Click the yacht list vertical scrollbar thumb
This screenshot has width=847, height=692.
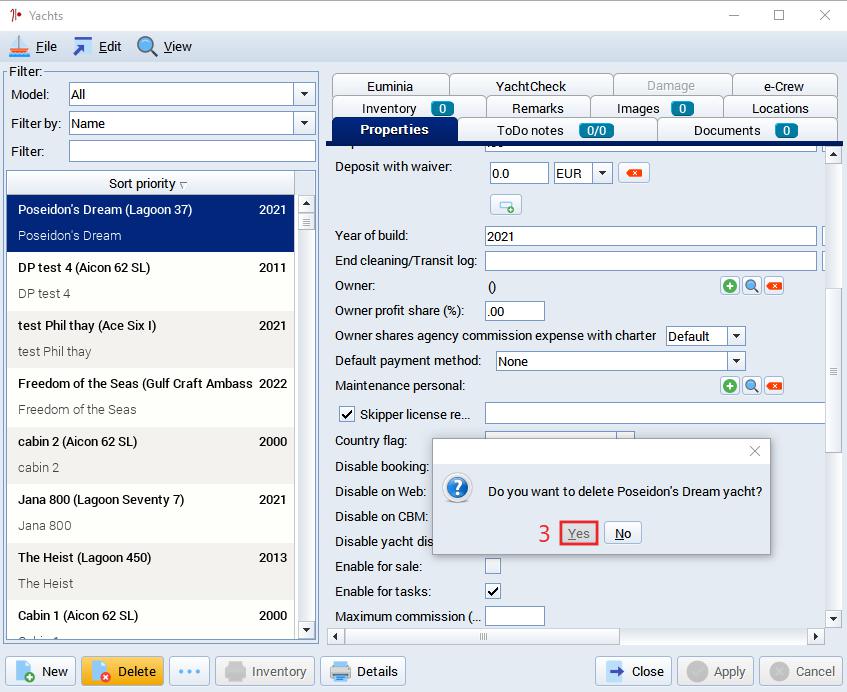tap(306, 221)
